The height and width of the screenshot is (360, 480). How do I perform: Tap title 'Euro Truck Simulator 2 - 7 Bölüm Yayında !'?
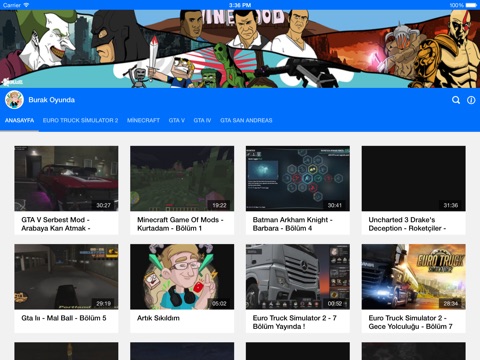295,322
